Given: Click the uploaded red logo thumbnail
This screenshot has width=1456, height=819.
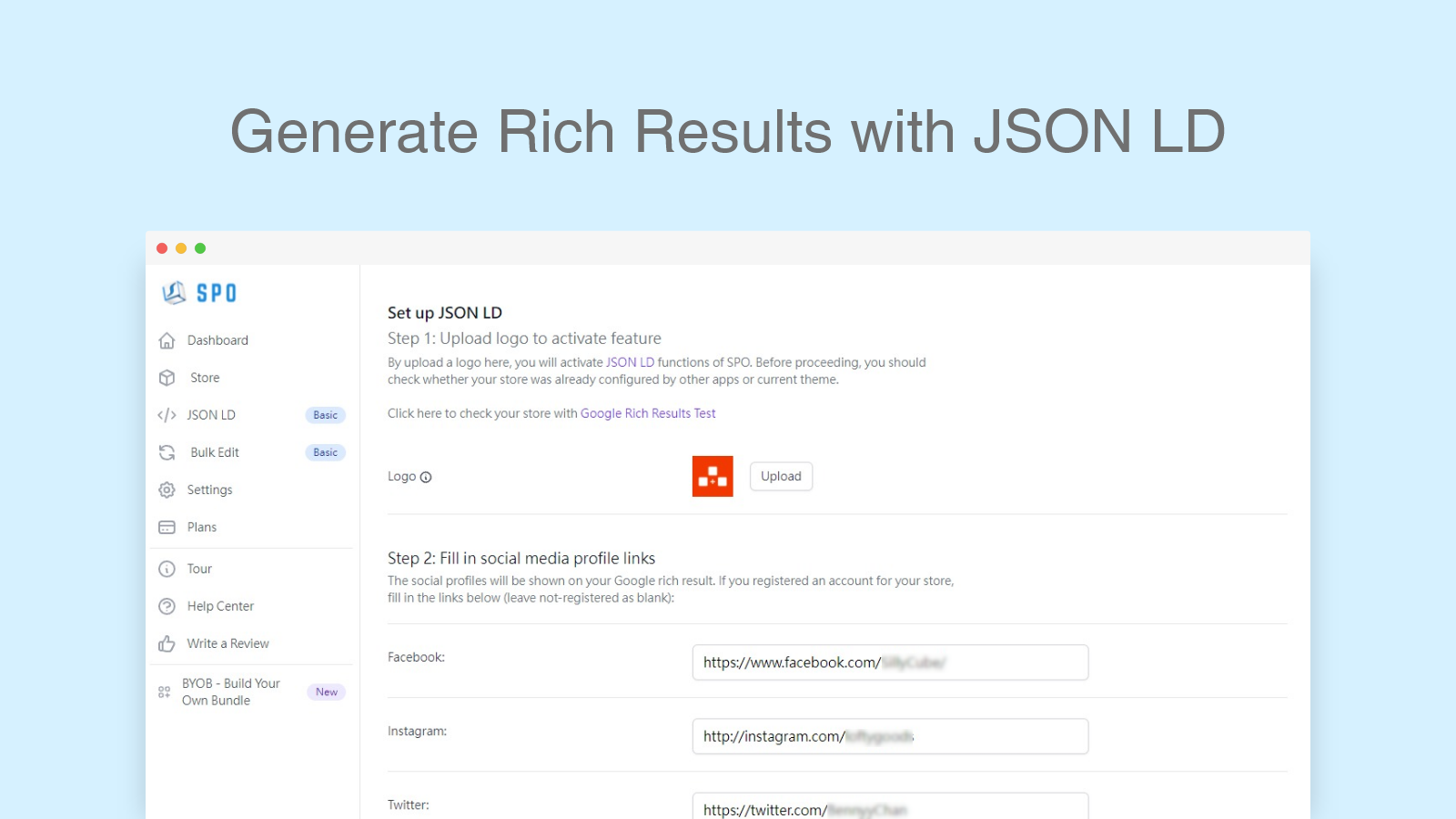Looking at the screenshot, I should tap(713, 476).
